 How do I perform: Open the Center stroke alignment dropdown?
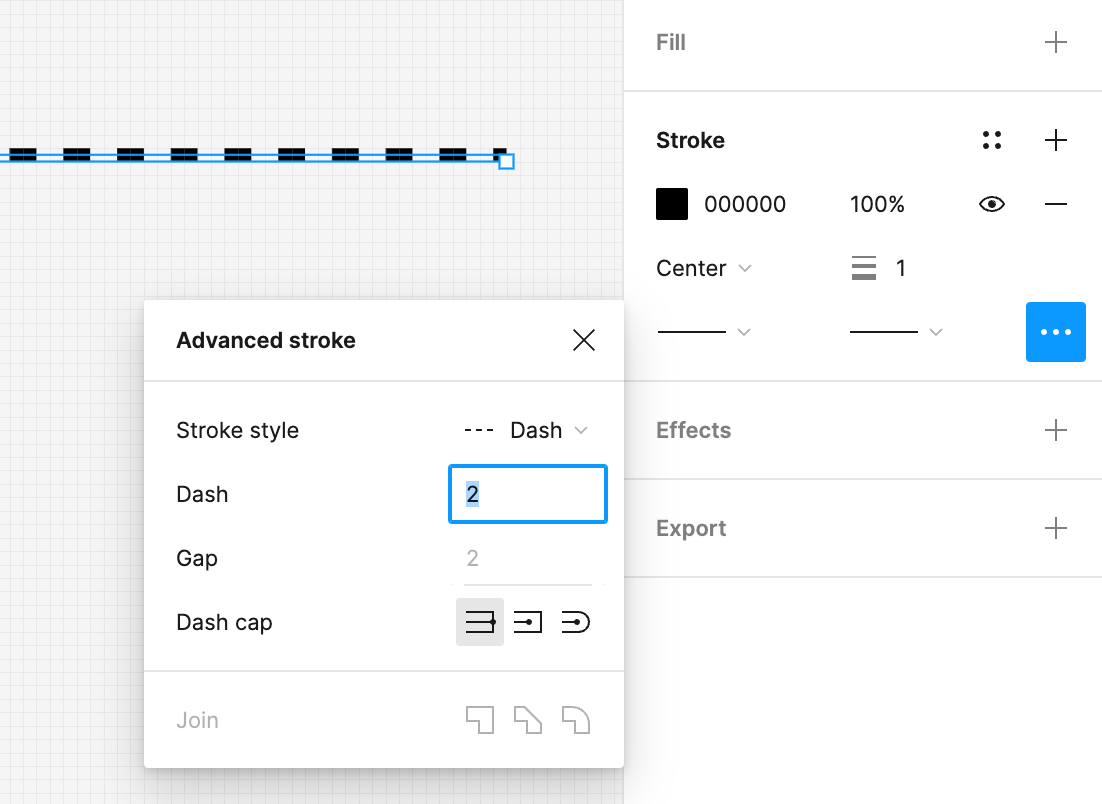coord(703,268)
